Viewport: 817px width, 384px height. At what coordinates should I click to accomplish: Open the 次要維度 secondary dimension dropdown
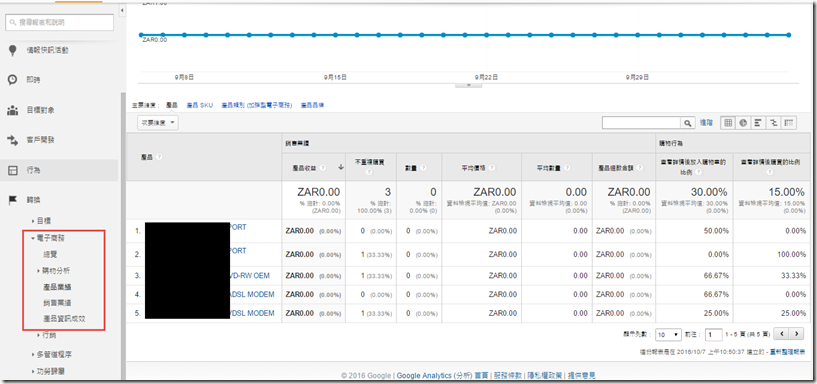[157, 123]
